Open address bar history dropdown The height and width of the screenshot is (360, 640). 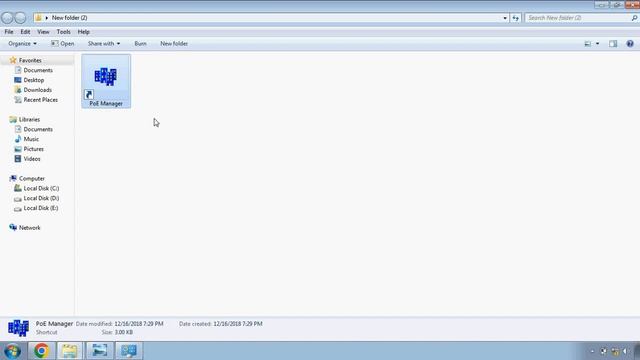tap(505, 18)
